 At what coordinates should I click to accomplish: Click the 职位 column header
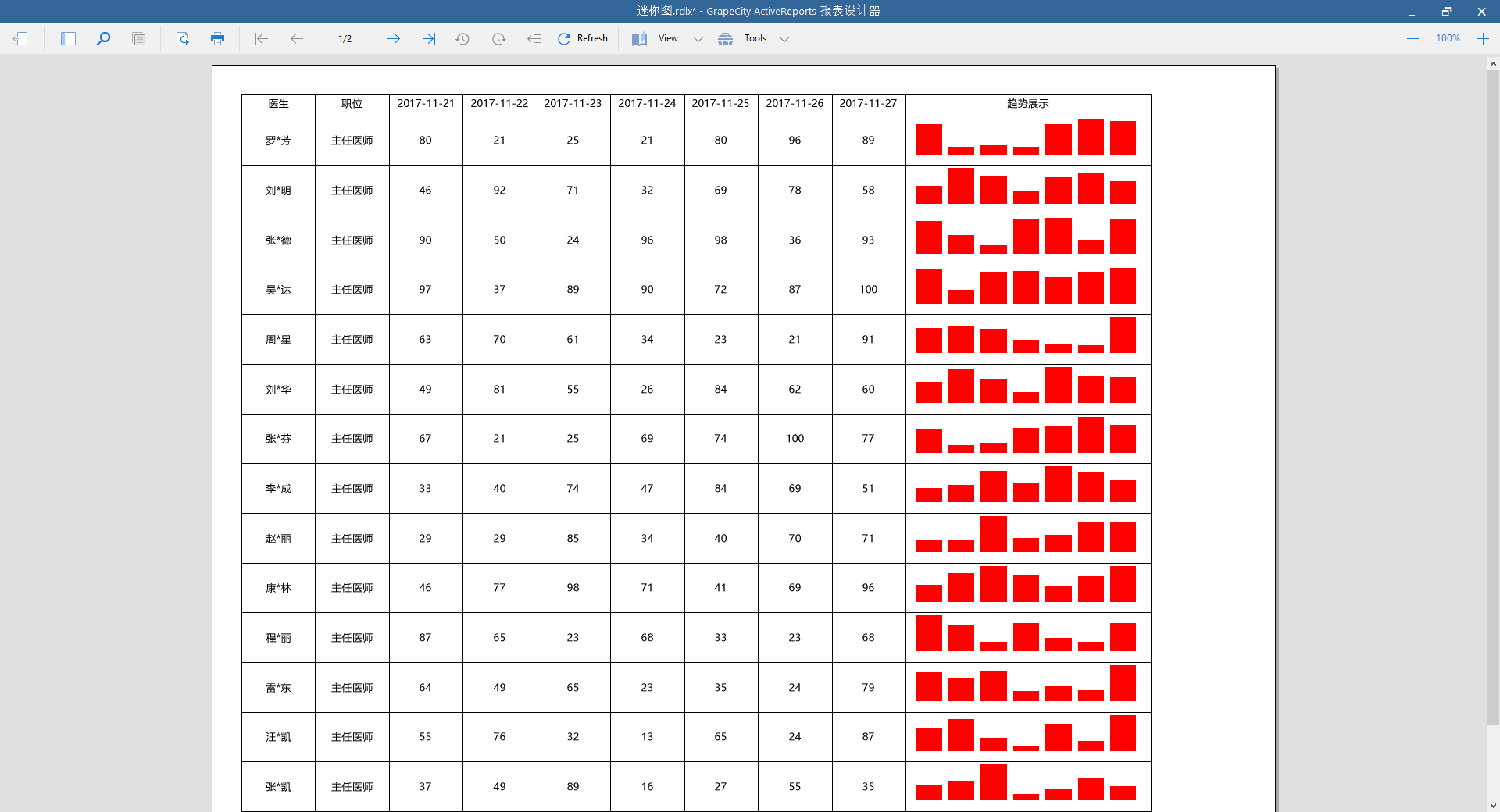[352, 104]
